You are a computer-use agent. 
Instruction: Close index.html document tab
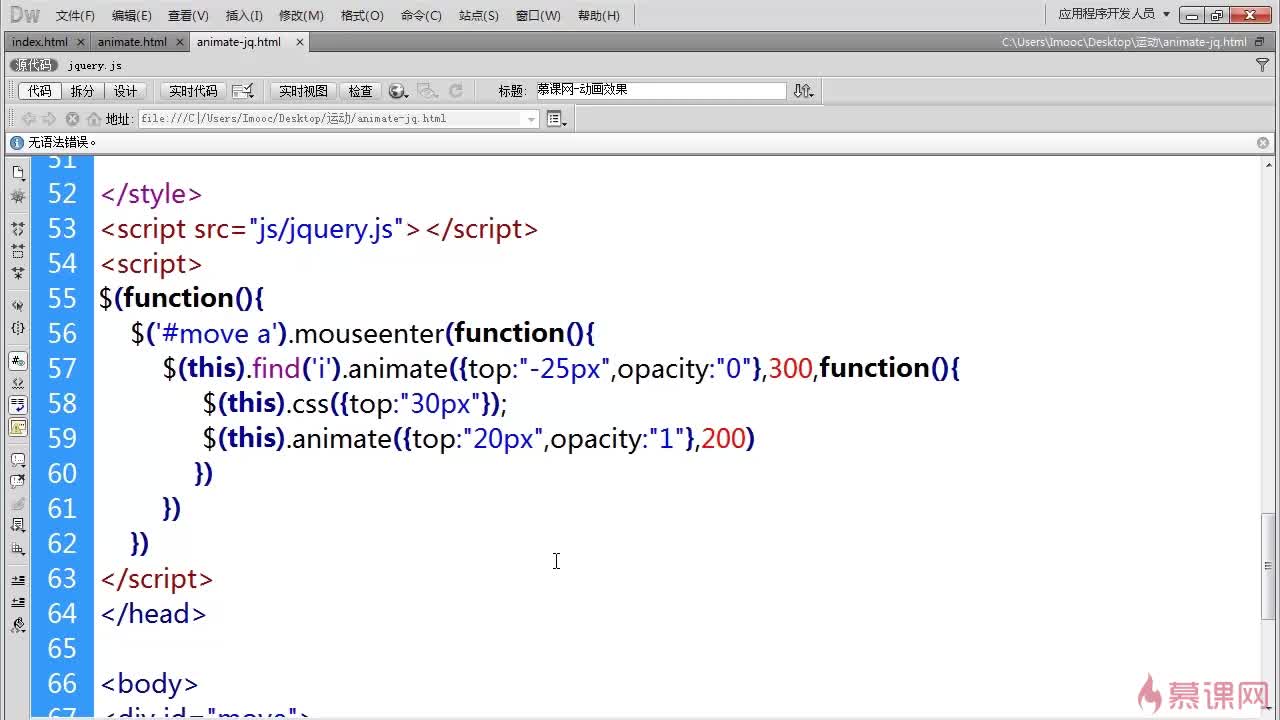point(80,42)
